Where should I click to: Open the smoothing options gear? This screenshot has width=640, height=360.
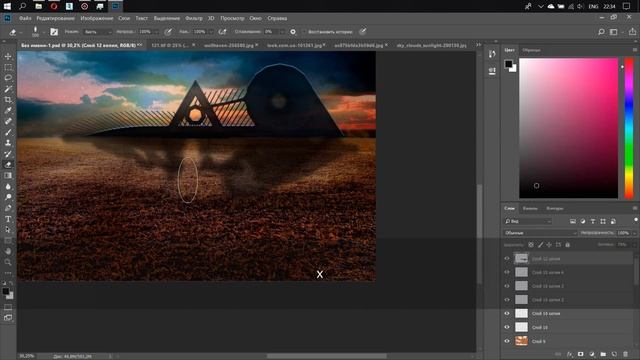point(293,31)
